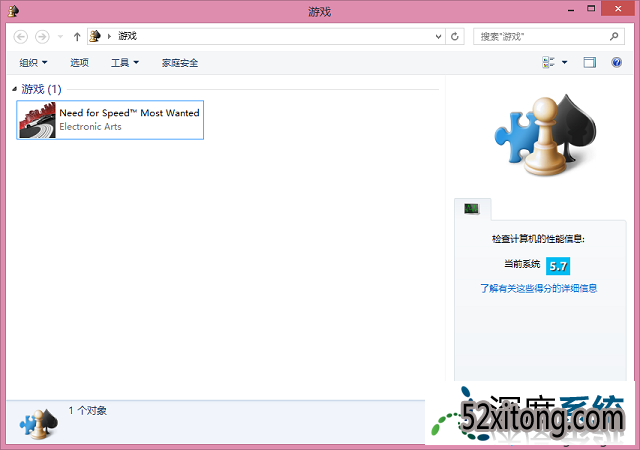The width and height of the screenshot is (640, 450).
Task: Collapse the 游戏 (1) group
Action: (14, 89)
